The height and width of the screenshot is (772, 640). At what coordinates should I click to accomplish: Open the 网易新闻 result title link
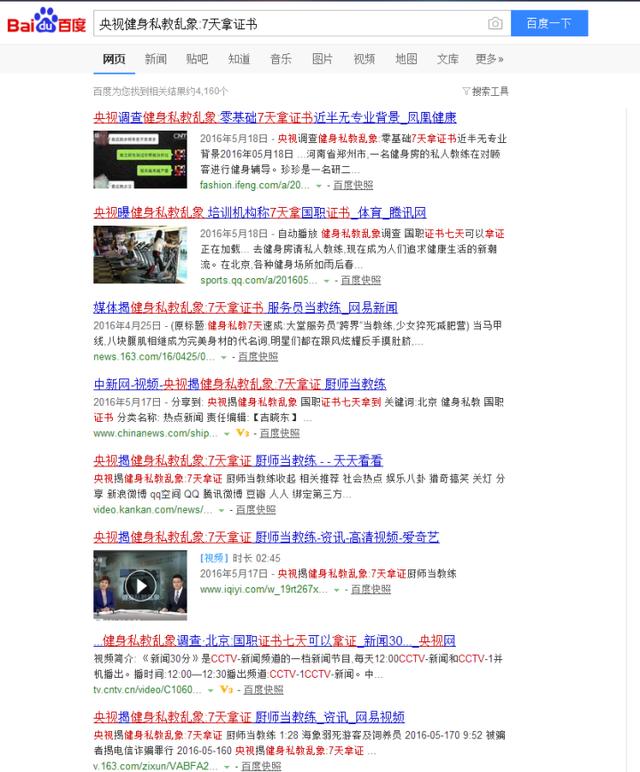pos(245,308)
